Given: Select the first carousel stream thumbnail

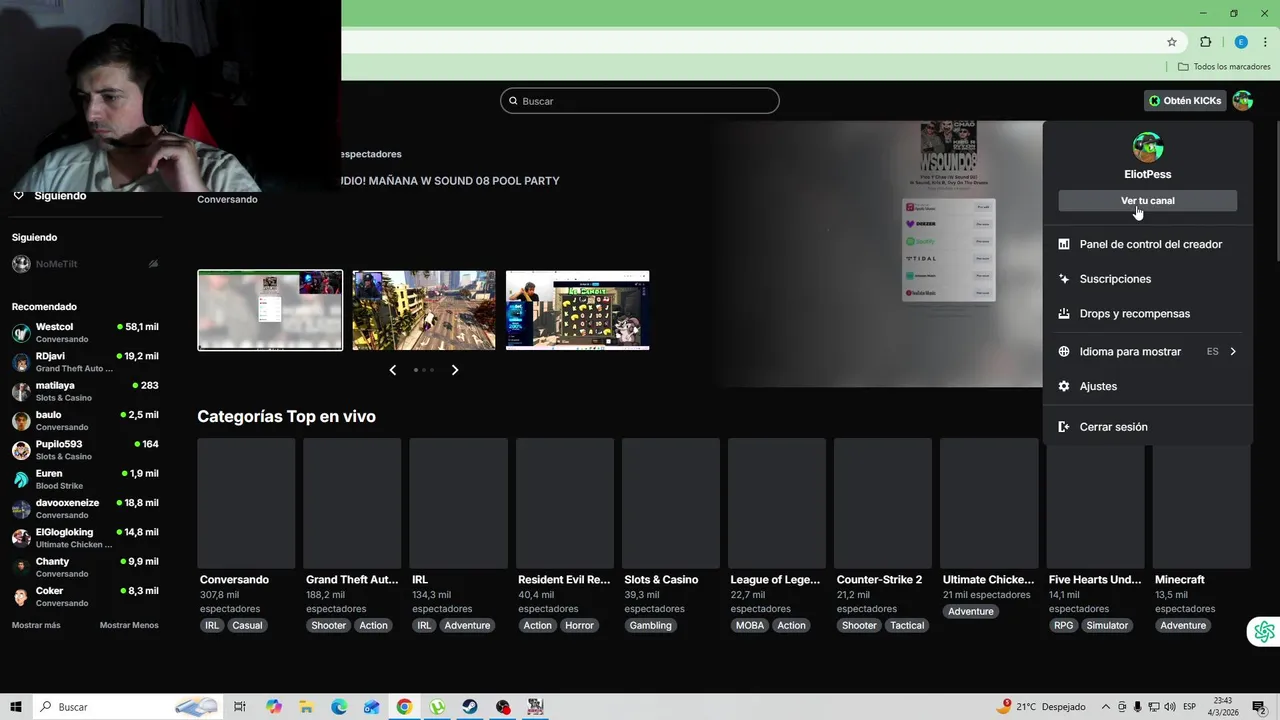Looking at the screenshot, I should pyautogui.click(x=270, y=310).
